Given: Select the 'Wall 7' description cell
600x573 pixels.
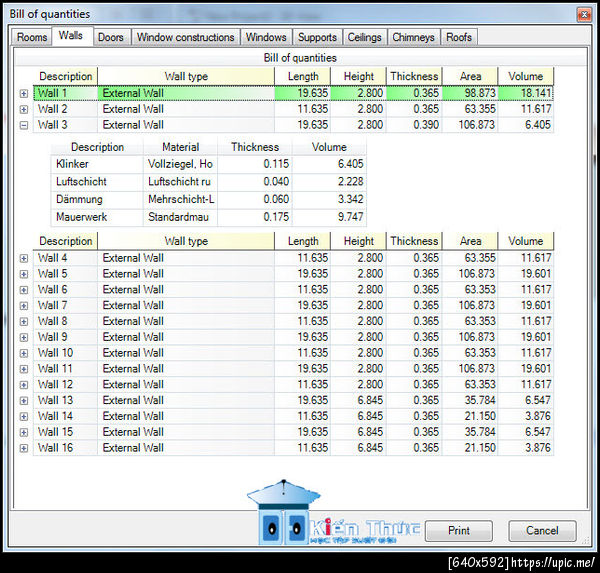Looking at the screenshot, I should pos(65,306).
